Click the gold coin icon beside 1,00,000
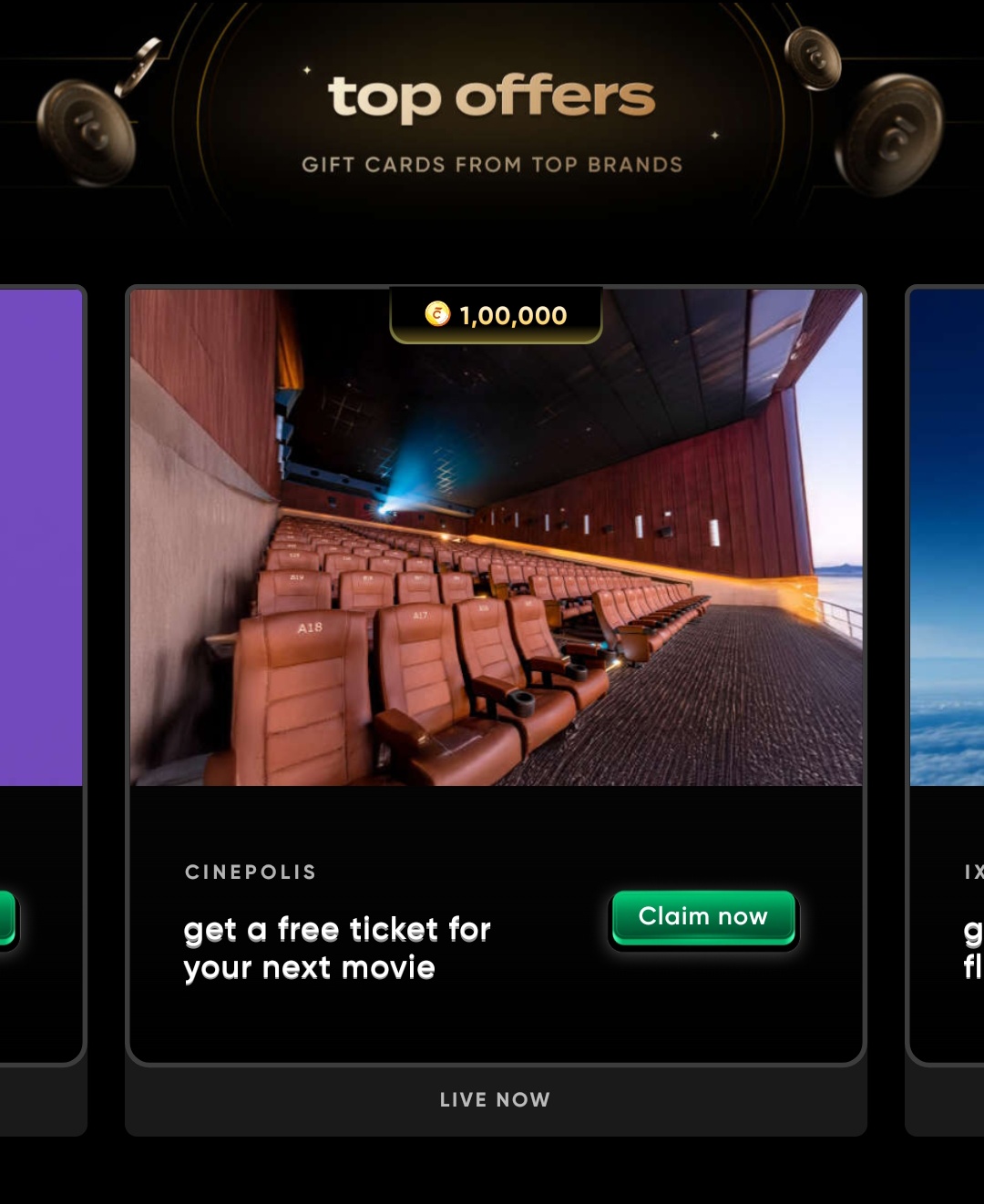984x1204 pixels. coord(437,314)
